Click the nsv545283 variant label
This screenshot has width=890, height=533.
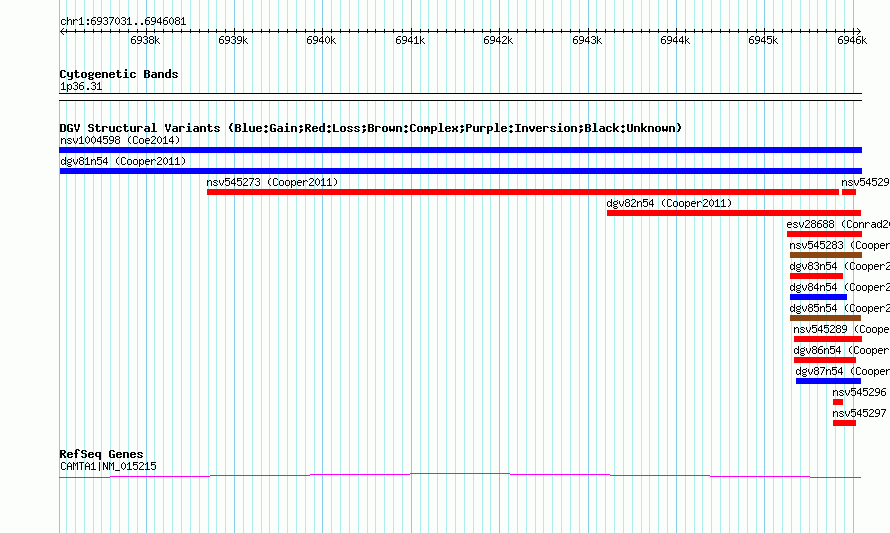click(x=839, y=245)
